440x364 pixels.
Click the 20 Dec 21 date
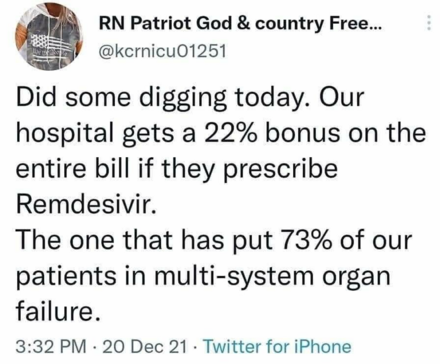(x=145, y=346)
